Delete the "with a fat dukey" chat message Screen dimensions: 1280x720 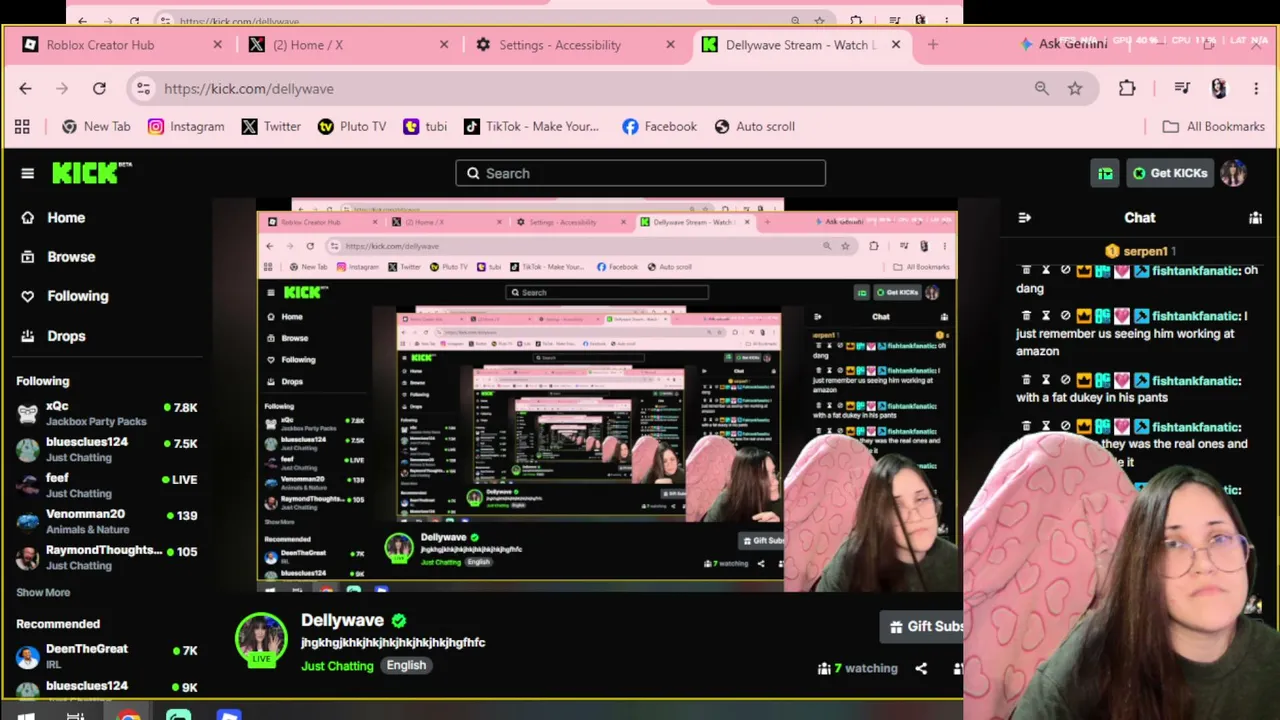[x=1026, y=380]
